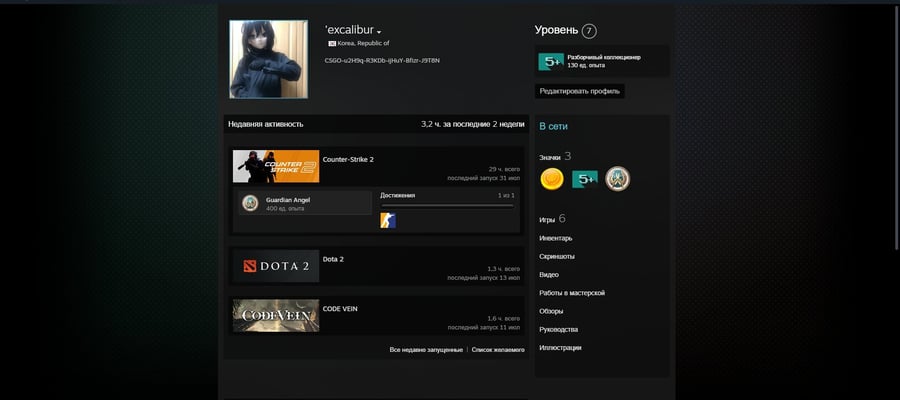Image resolution: width=900 pixels, height=400 pixels.
Task: Click the 'excalibur profile name
Action: coord(349,30)
